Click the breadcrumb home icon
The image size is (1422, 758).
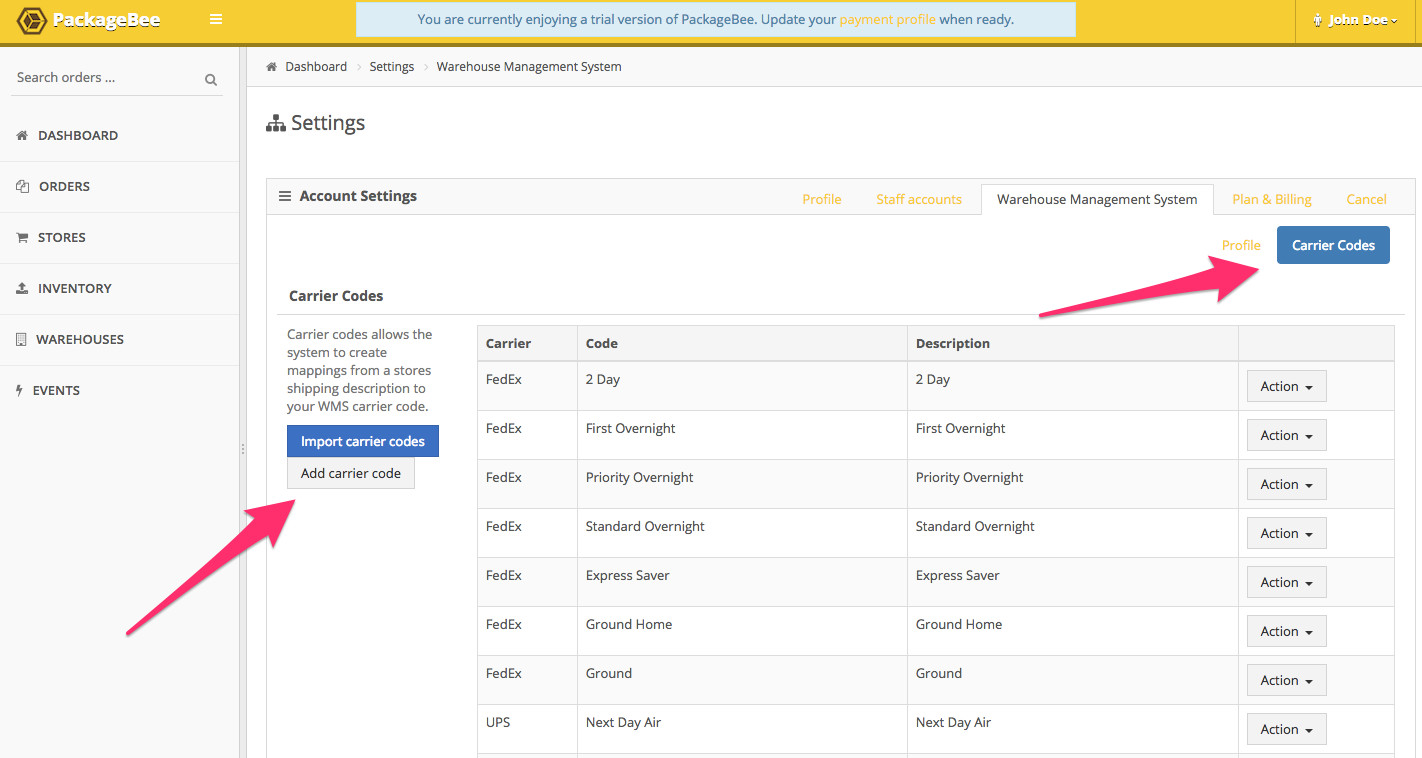271,67
